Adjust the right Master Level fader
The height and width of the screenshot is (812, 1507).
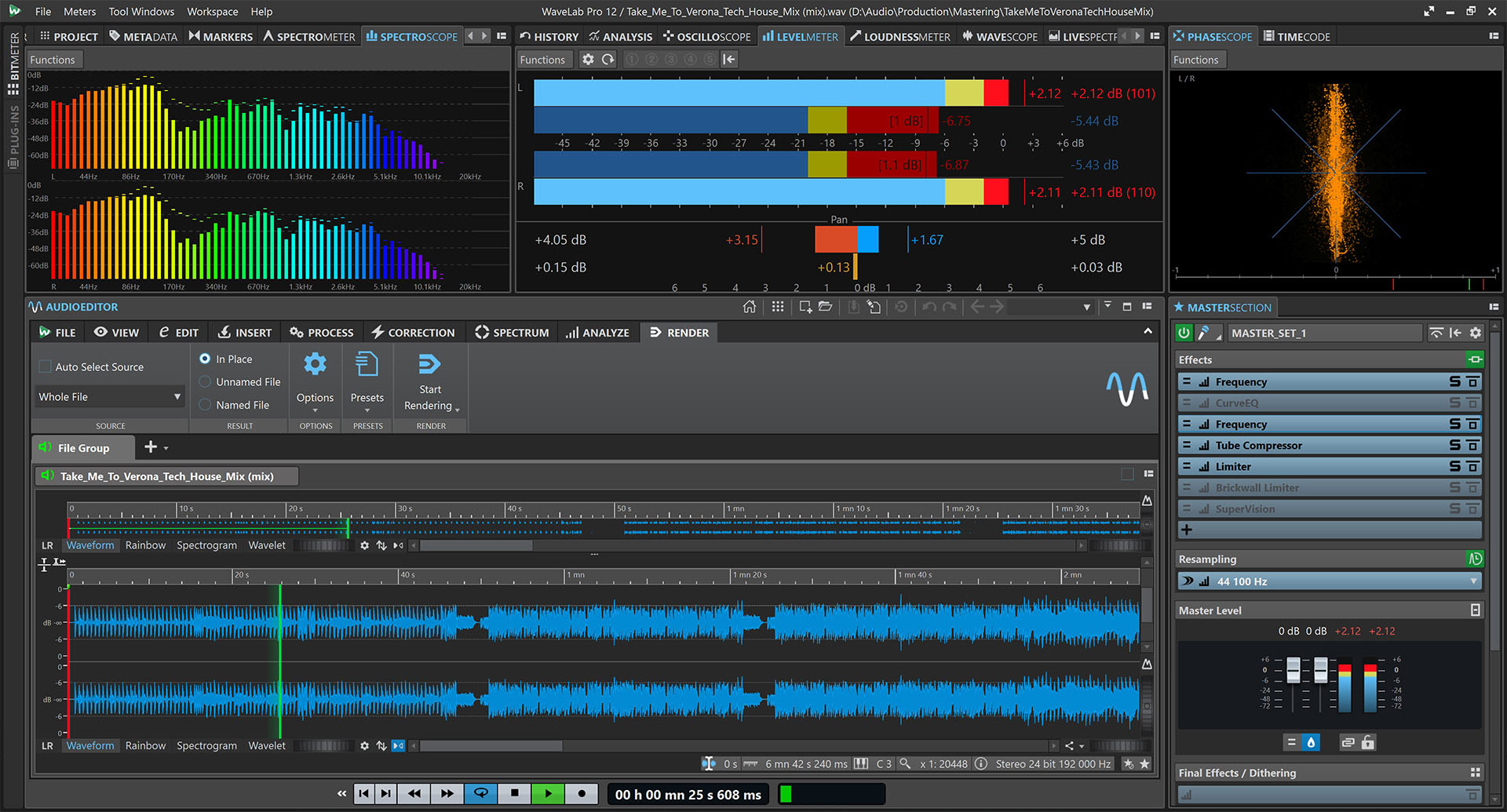(1320, 670)
